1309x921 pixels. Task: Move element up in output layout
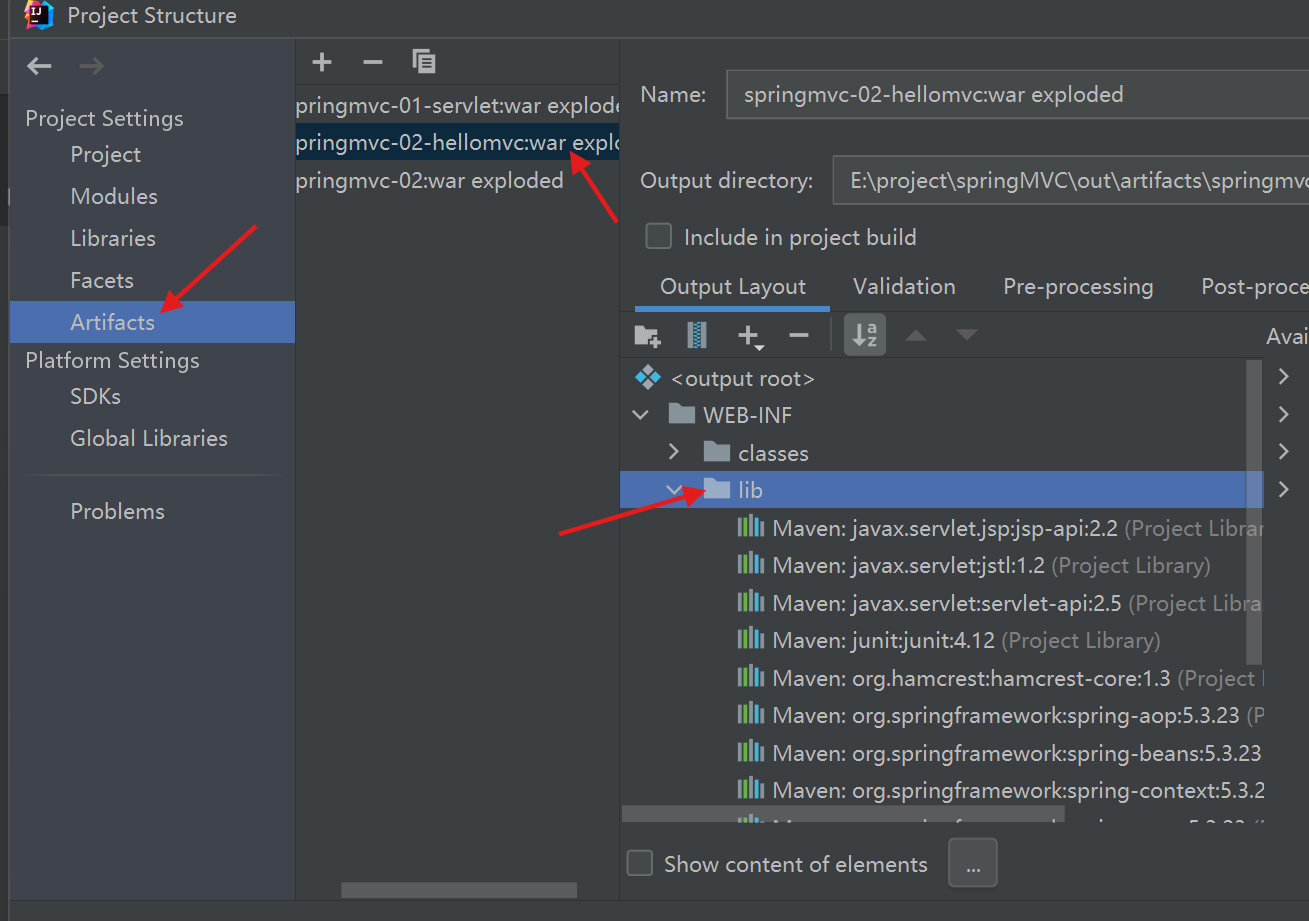[x=916, y=336]
